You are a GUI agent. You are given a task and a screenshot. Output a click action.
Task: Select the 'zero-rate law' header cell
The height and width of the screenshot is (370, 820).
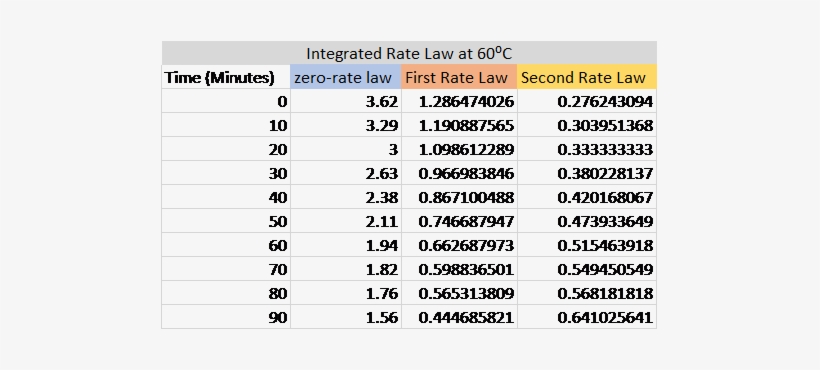pos(346,77)
